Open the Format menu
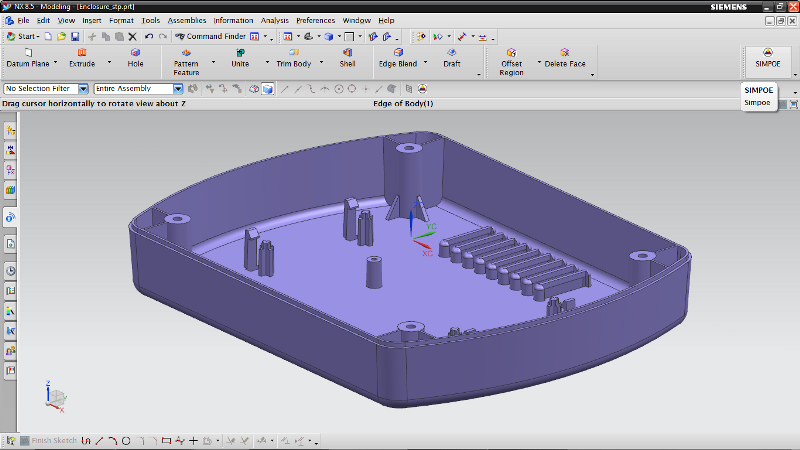The height and width of the screenshot is (450, 800). point(121,20)
